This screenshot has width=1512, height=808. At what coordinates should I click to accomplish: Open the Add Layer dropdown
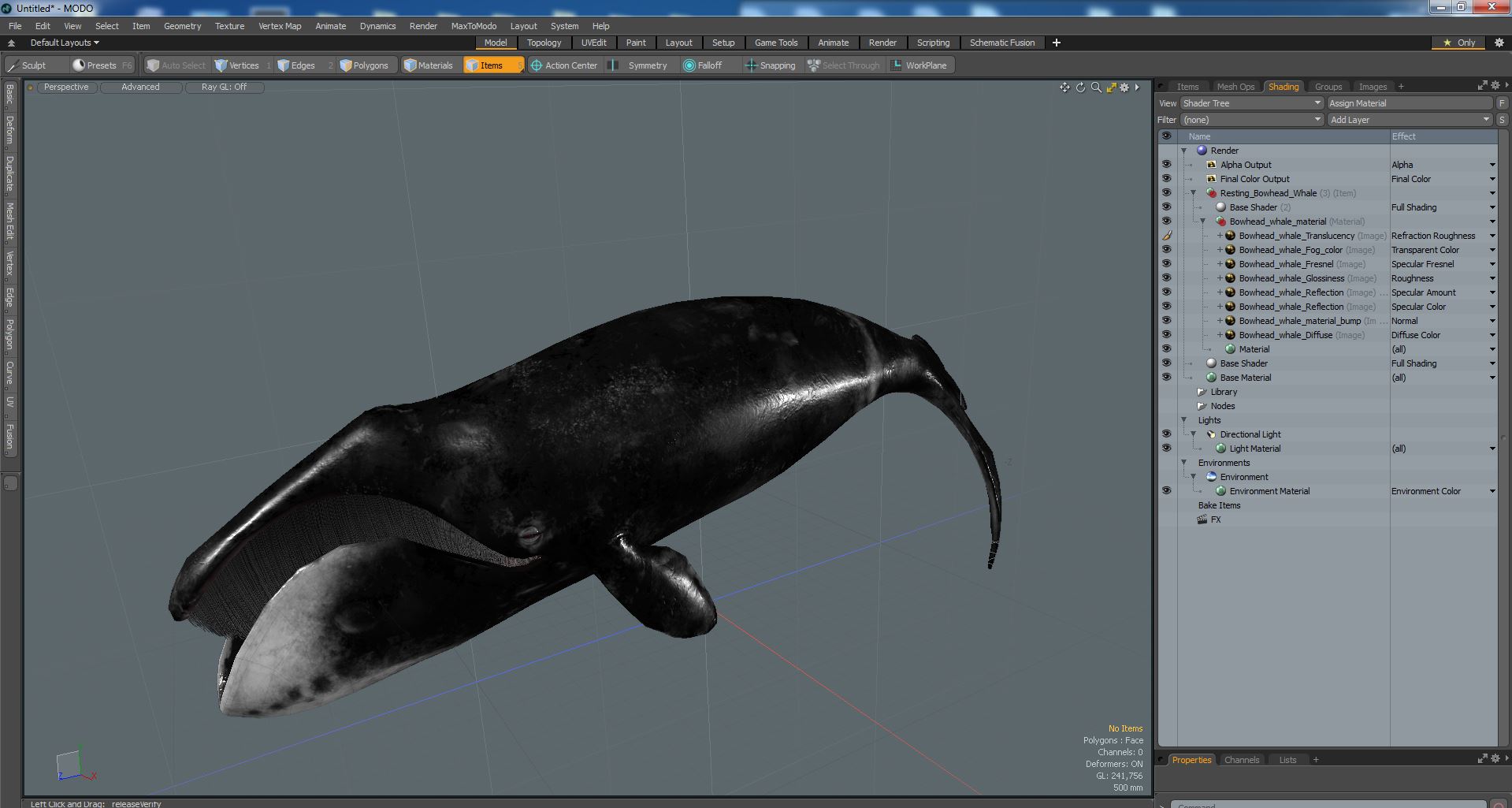1410,120
